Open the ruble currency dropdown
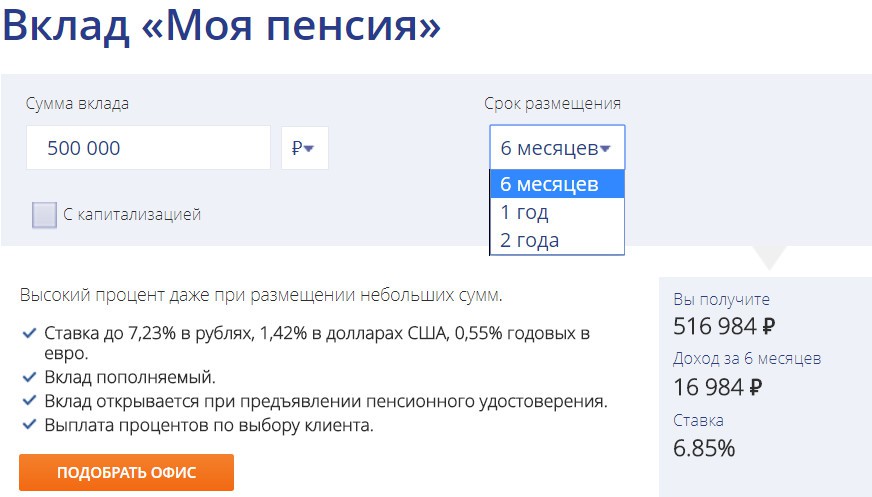 pyautogui.click(x=304, y=148)
